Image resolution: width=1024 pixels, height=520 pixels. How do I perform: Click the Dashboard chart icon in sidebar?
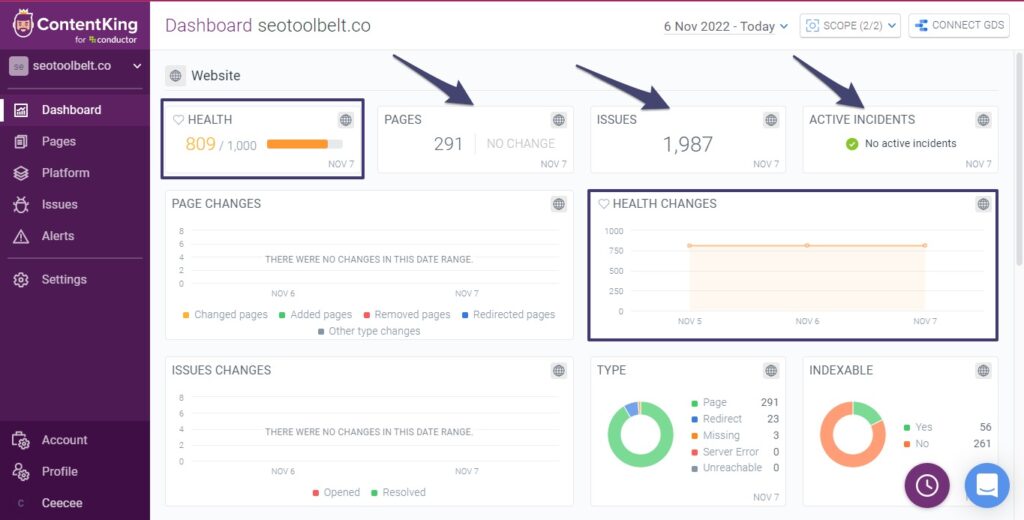(21, 110)
